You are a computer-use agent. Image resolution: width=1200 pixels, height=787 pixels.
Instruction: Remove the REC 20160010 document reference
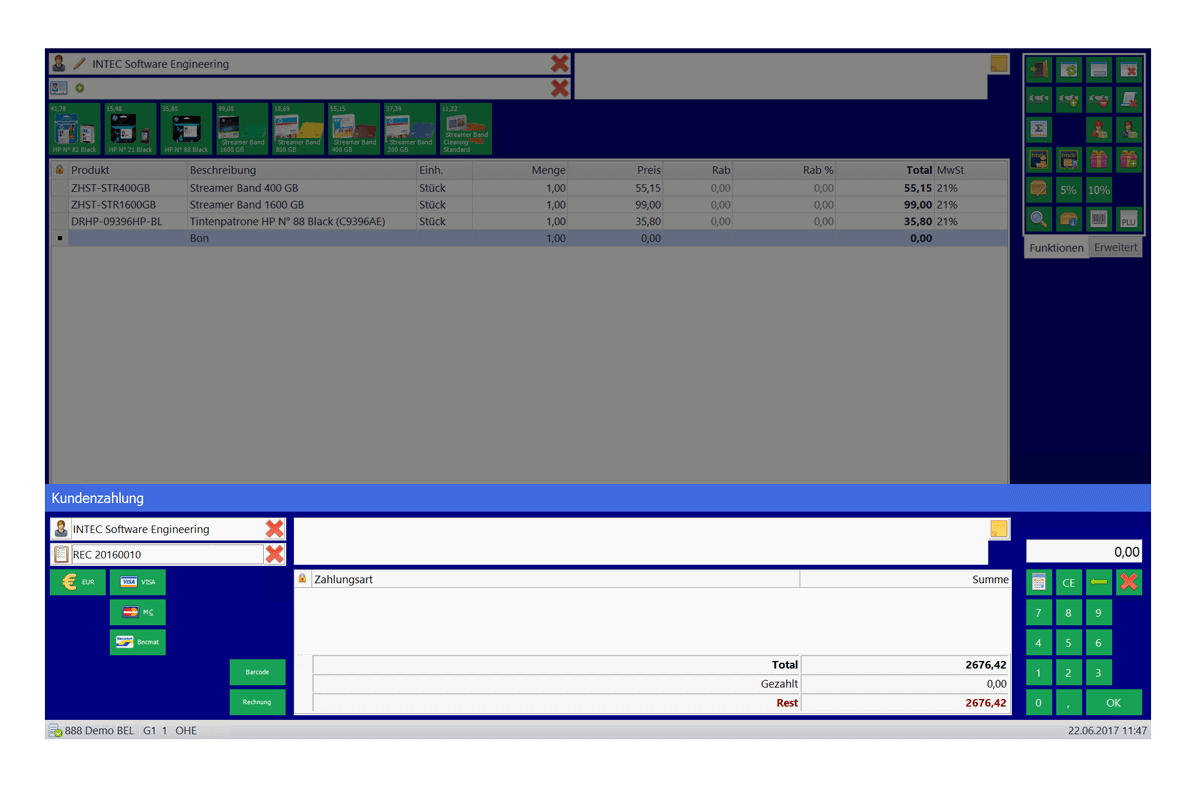(274, 554)
